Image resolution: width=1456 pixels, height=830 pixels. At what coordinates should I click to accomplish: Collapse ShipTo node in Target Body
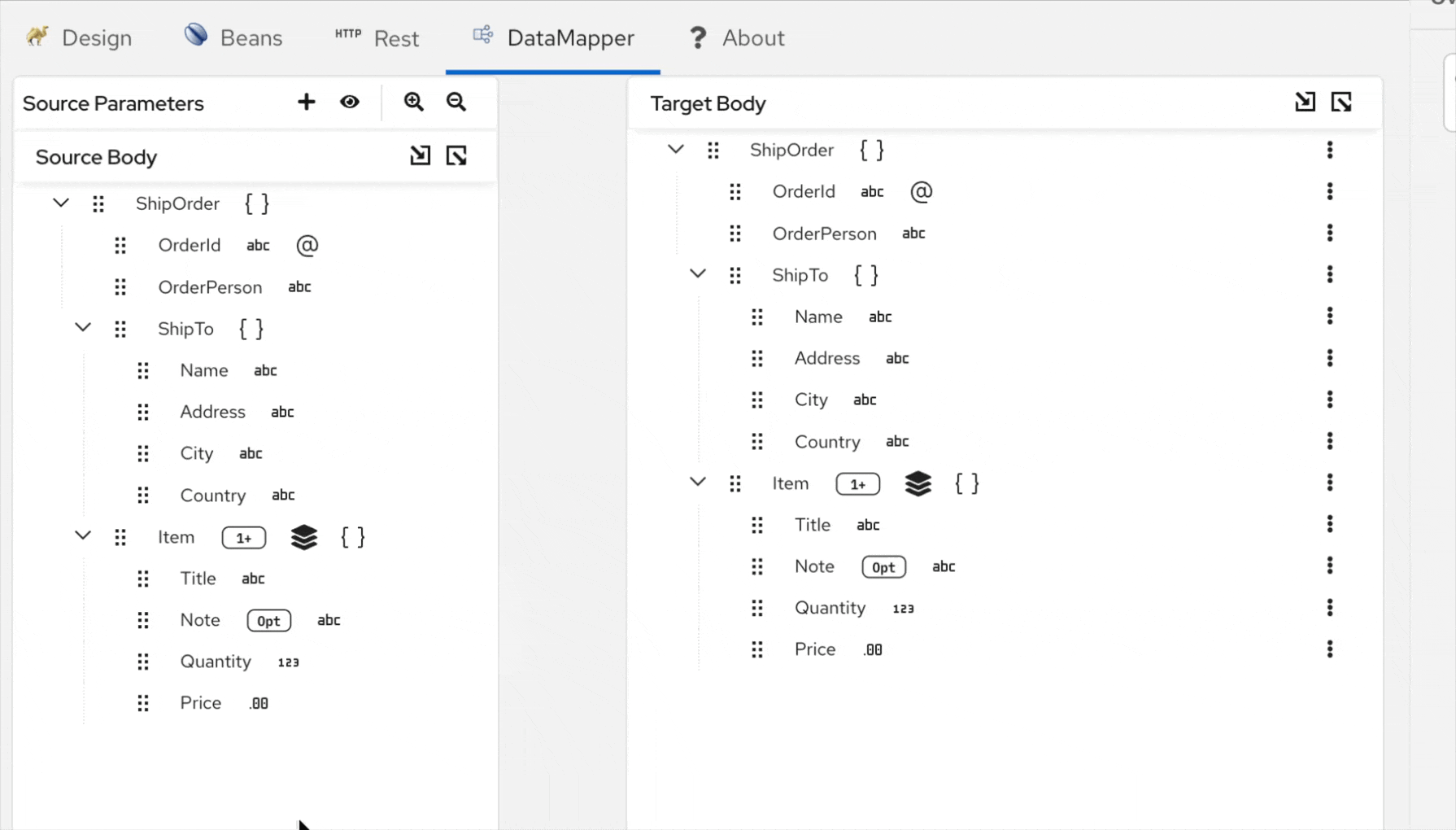click(698, 274)
